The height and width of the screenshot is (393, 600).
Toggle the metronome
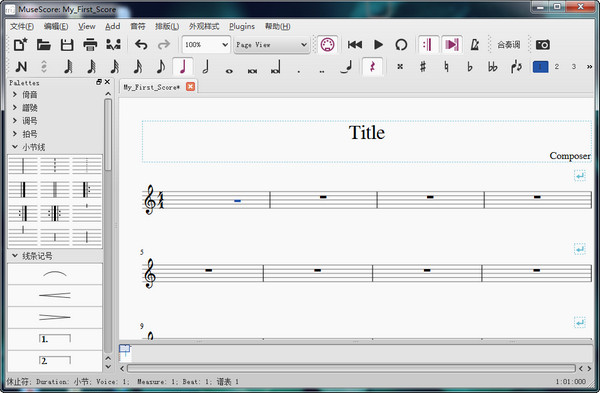tap(475, 45)
